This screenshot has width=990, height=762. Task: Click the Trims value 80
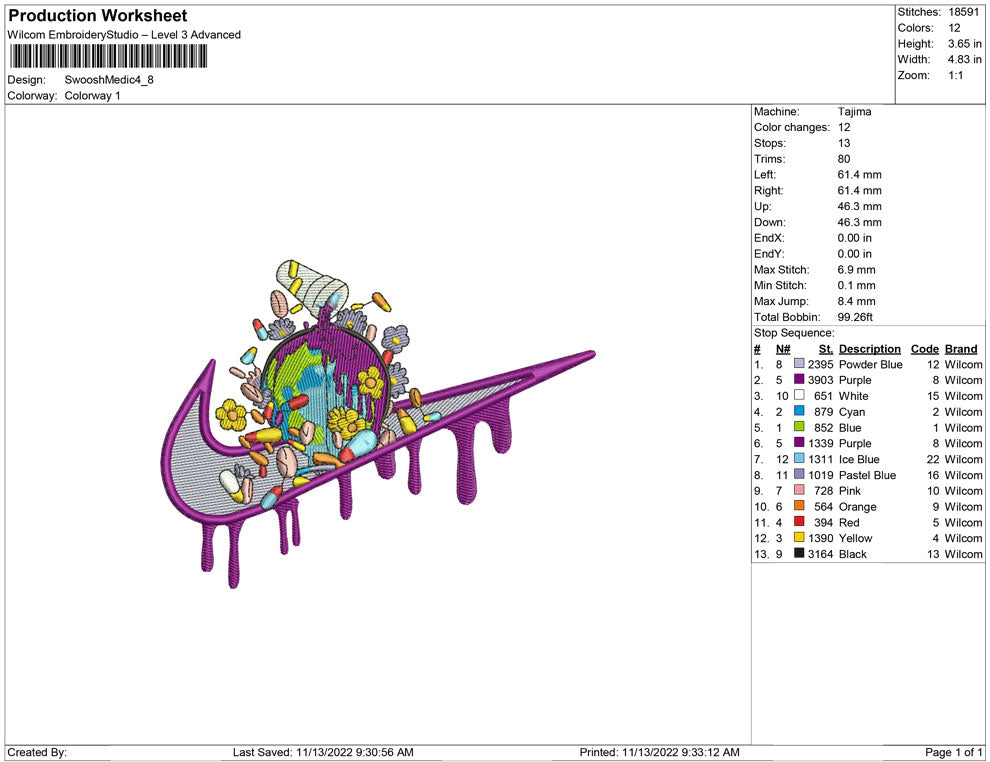(x=844, y=159)
